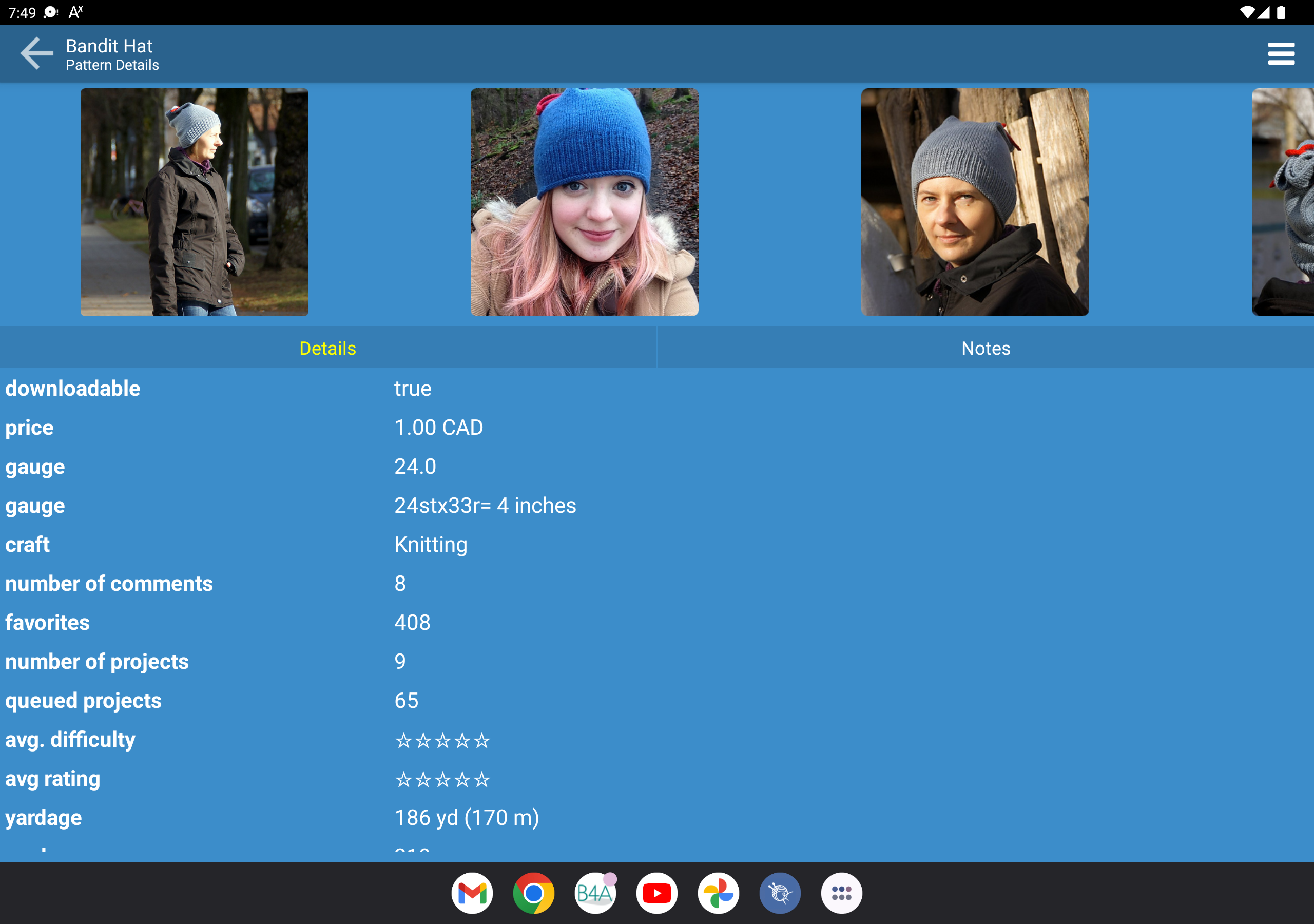Select the queued projects label

click(84, 701)
